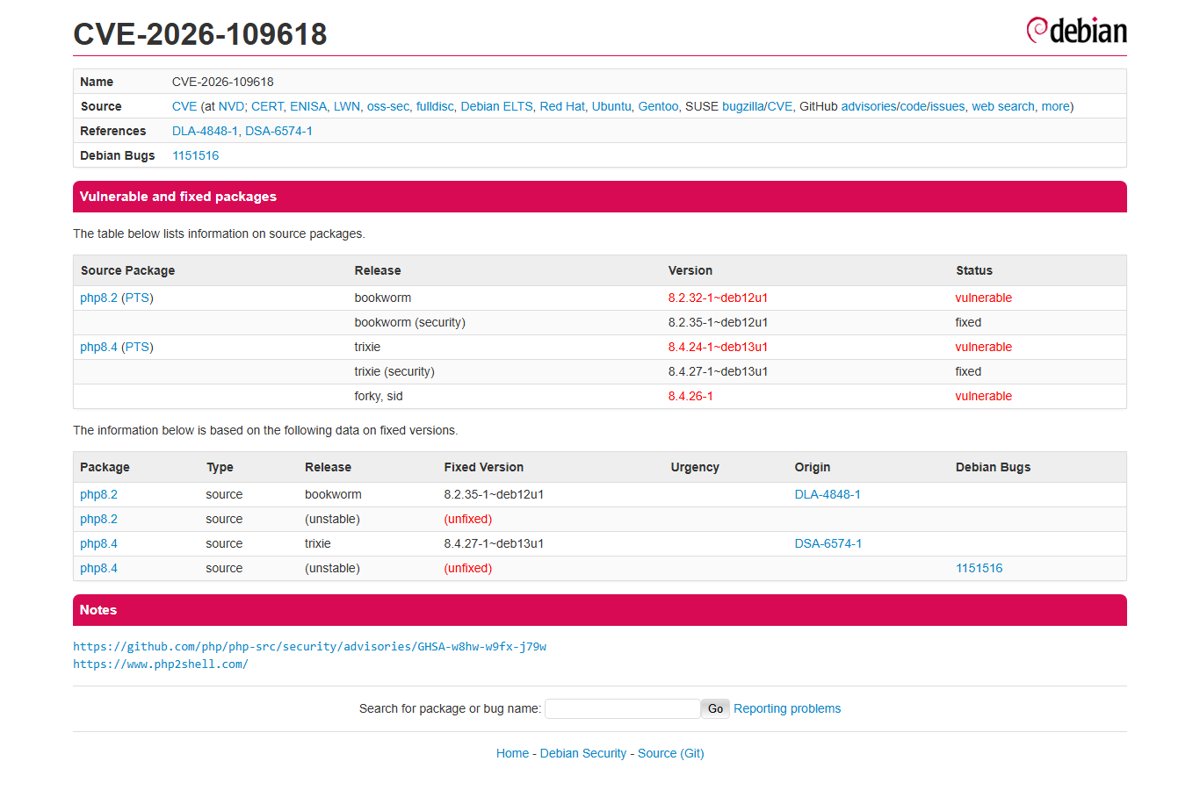
Task: Open bug 1151516 in the fixed versions table
Action: [979, 568]
